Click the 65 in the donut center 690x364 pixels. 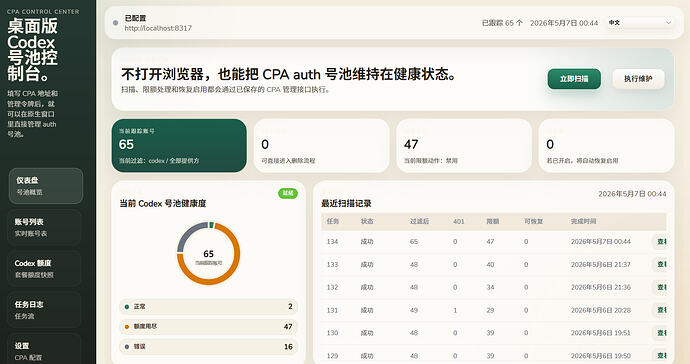(x=209, y=254)
